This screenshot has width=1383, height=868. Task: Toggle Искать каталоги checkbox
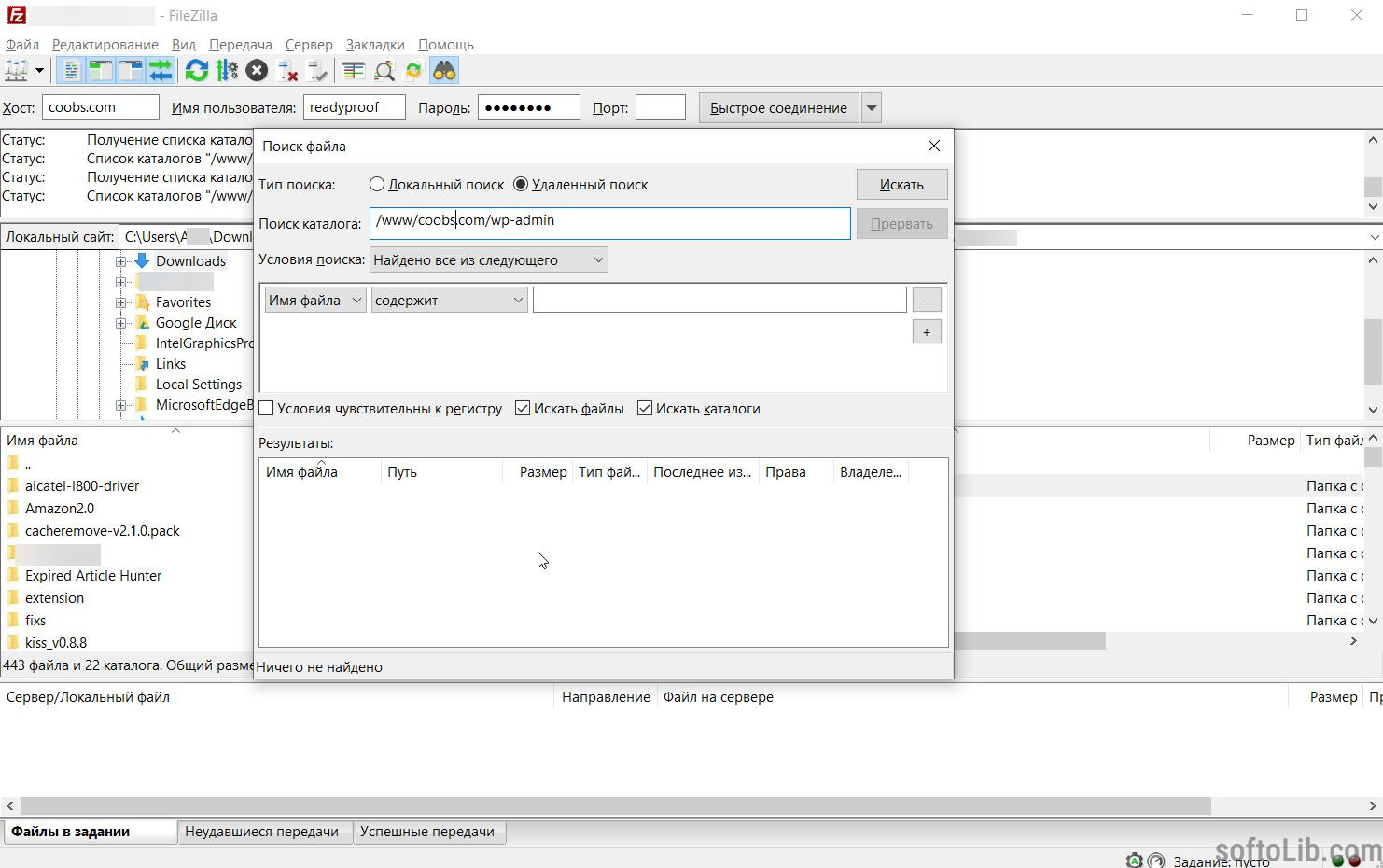645,409
